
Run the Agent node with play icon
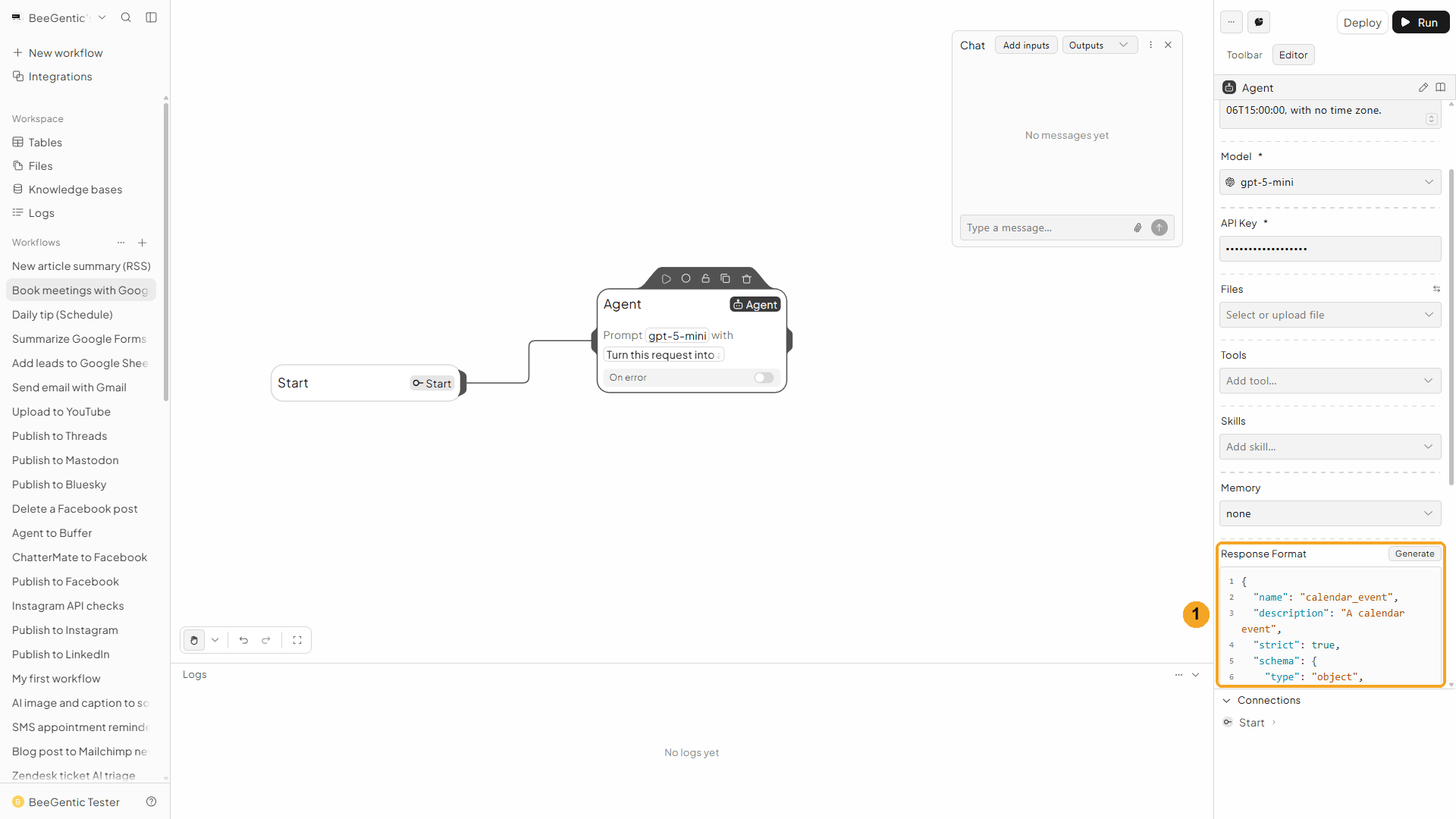click(666, 279)
